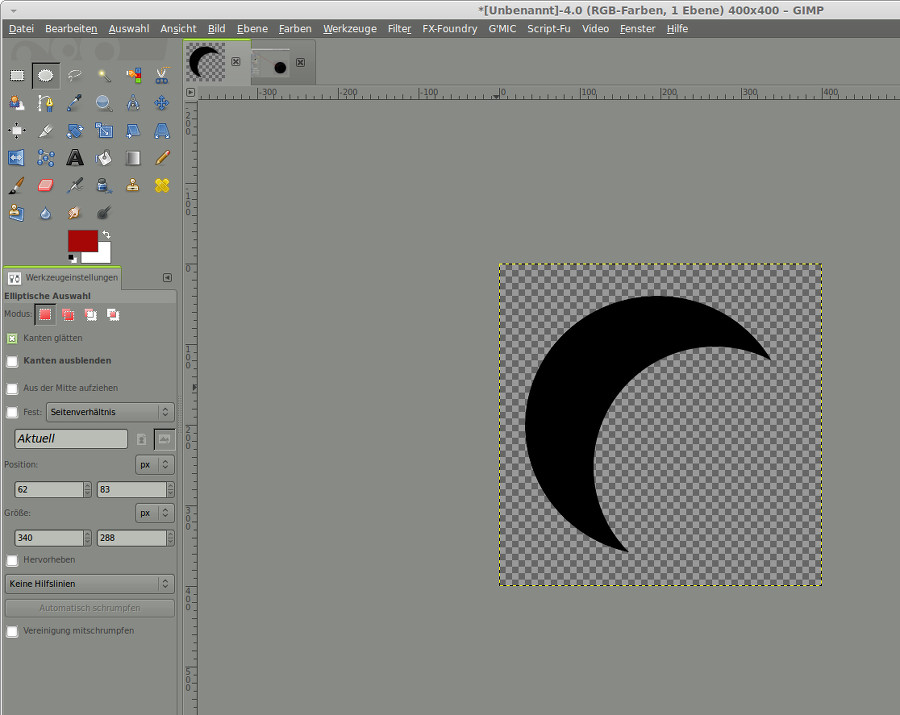Open the Filter menu
The width and height of the screenshot is (900, 715).
(x=399, y=29)
